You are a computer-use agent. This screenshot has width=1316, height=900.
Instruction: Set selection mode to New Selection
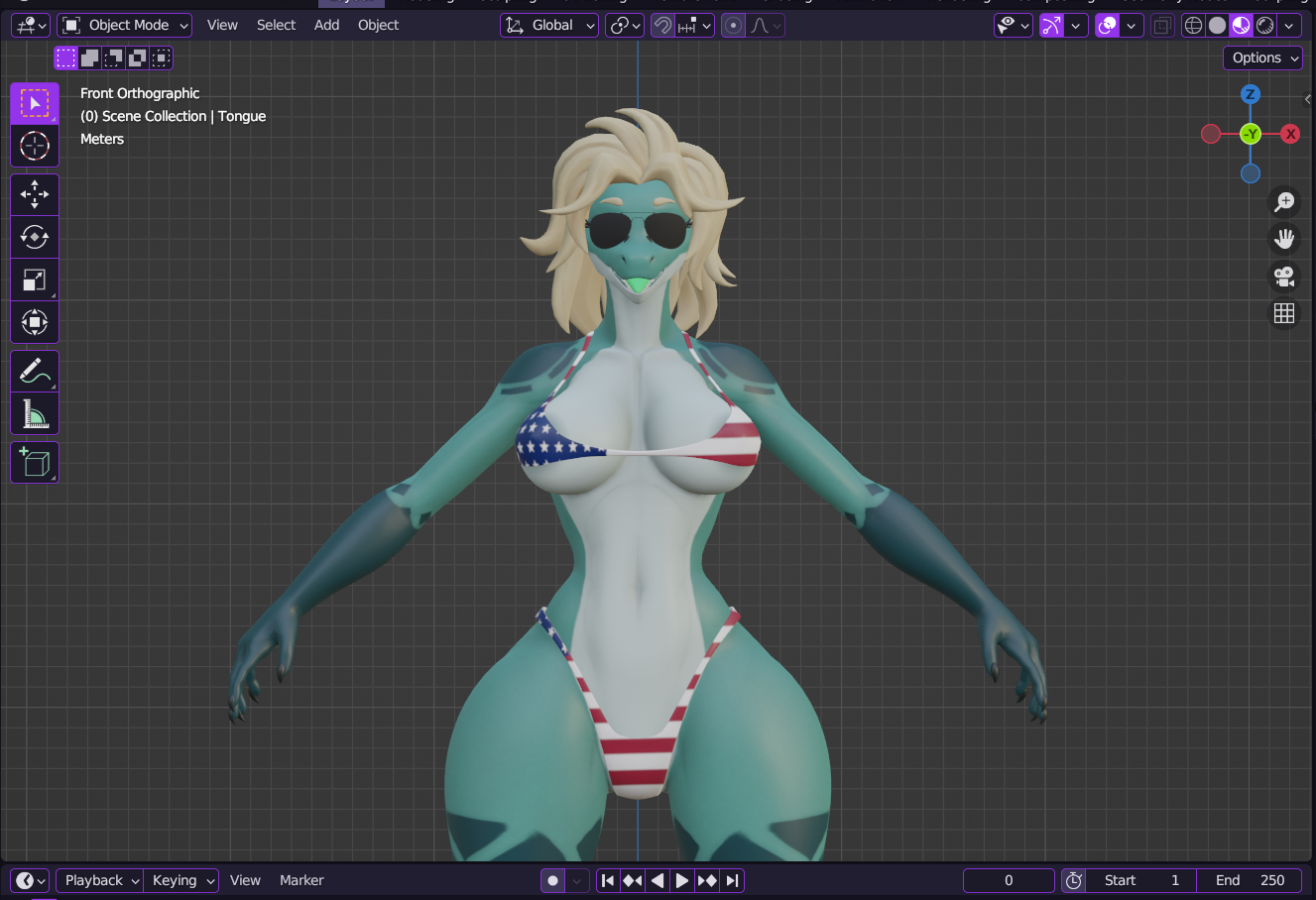tap(65, 57)
